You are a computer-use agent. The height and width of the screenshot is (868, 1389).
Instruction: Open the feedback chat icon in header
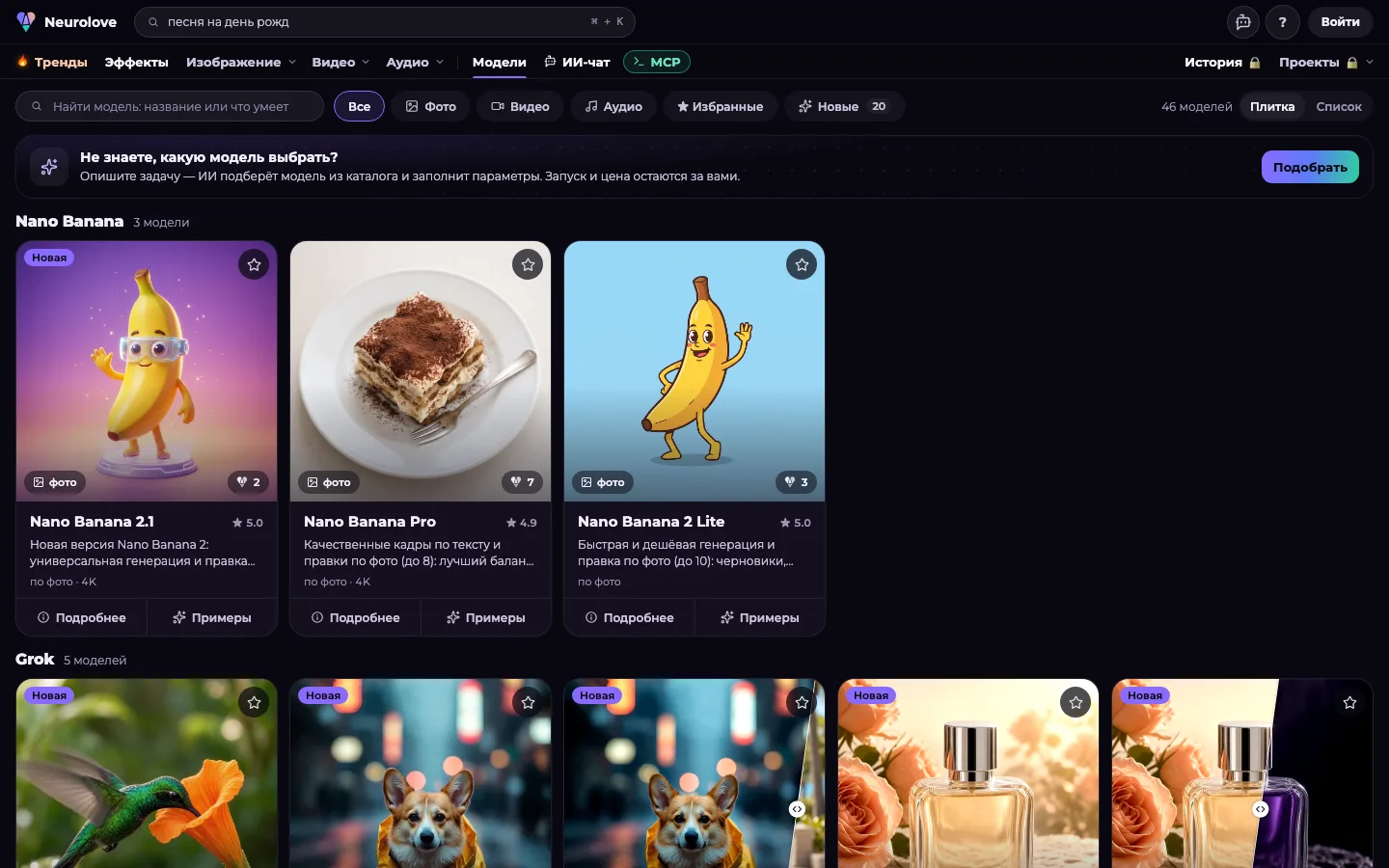point(1243,22)
